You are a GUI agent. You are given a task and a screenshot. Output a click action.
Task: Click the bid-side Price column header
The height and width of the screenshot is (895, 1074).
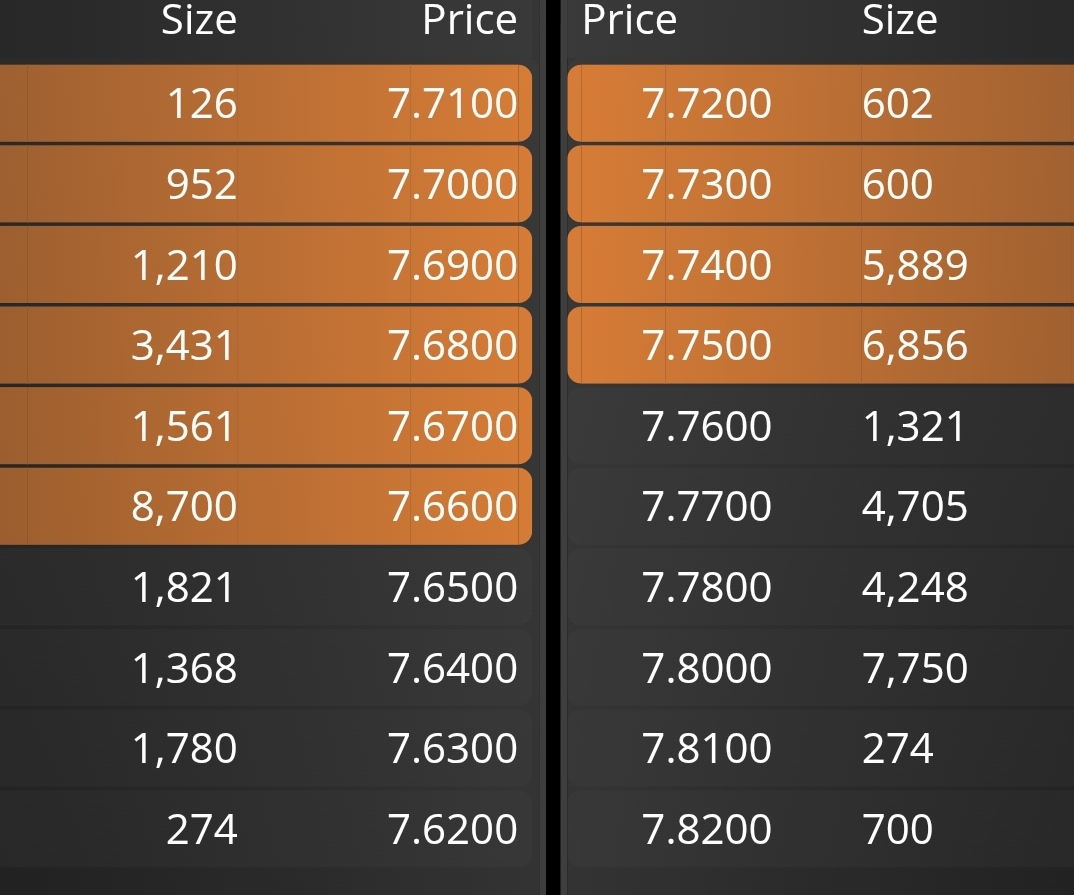point(470,20)
